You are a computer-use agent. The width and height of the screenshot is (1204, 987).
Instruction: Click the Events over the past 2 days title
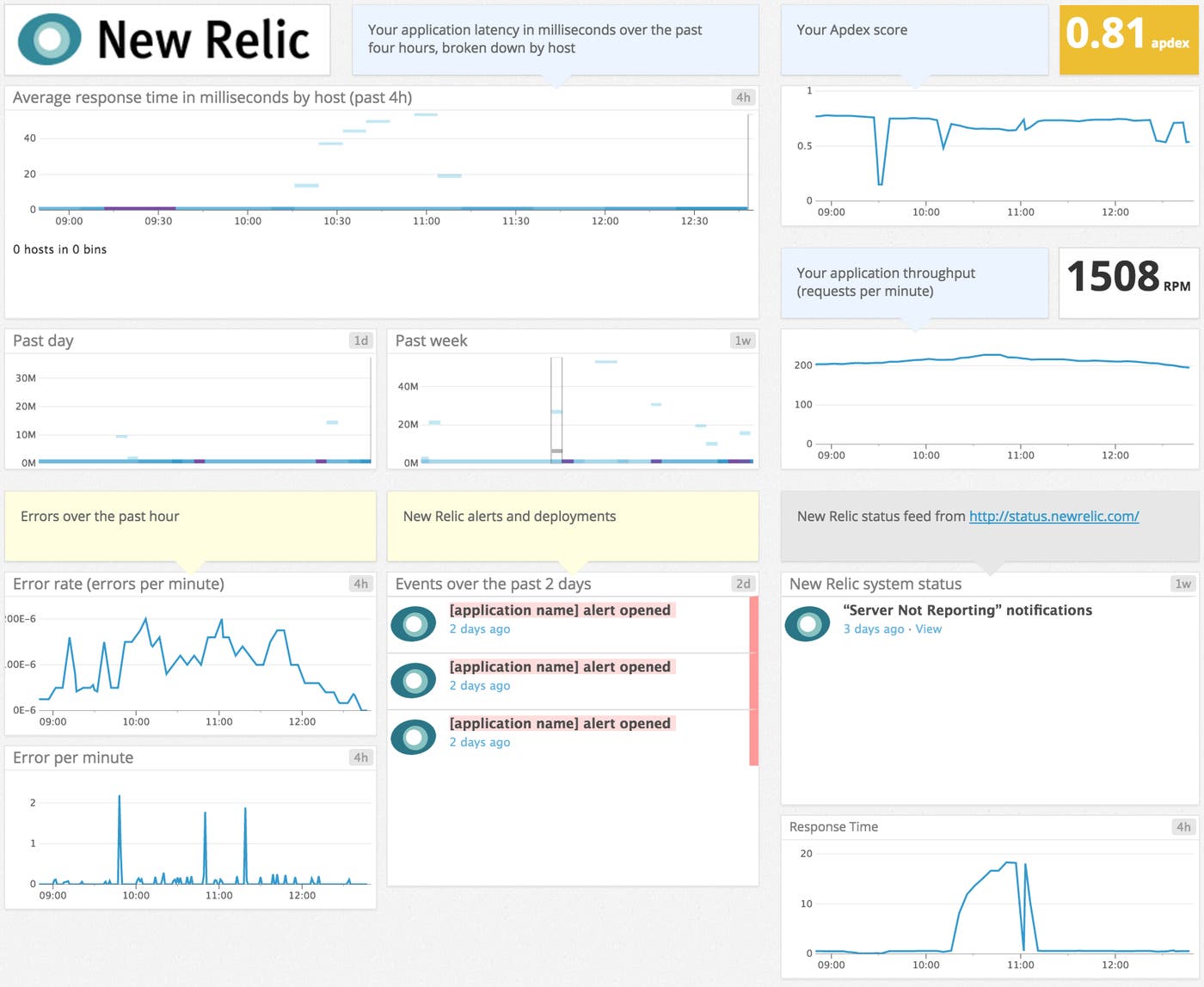[x=493, y=584]
